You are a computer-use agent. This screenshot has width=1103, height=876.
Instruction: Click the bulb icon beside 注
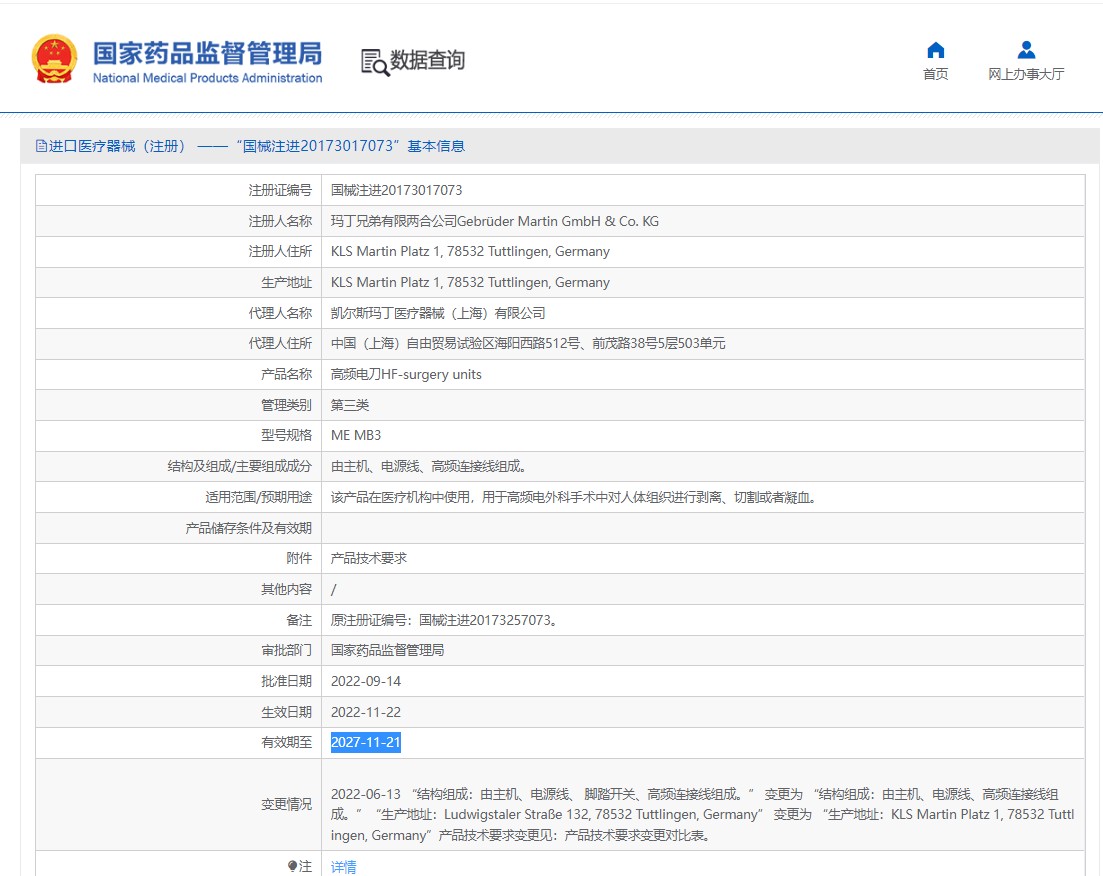click(293, 866)
